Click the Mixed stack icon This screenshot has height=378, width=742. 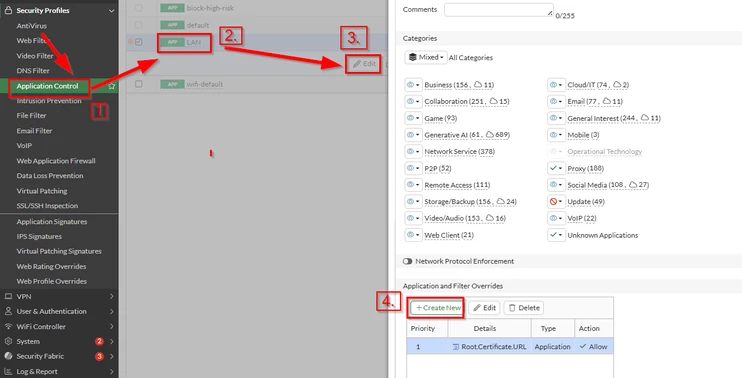pos(413,57)
